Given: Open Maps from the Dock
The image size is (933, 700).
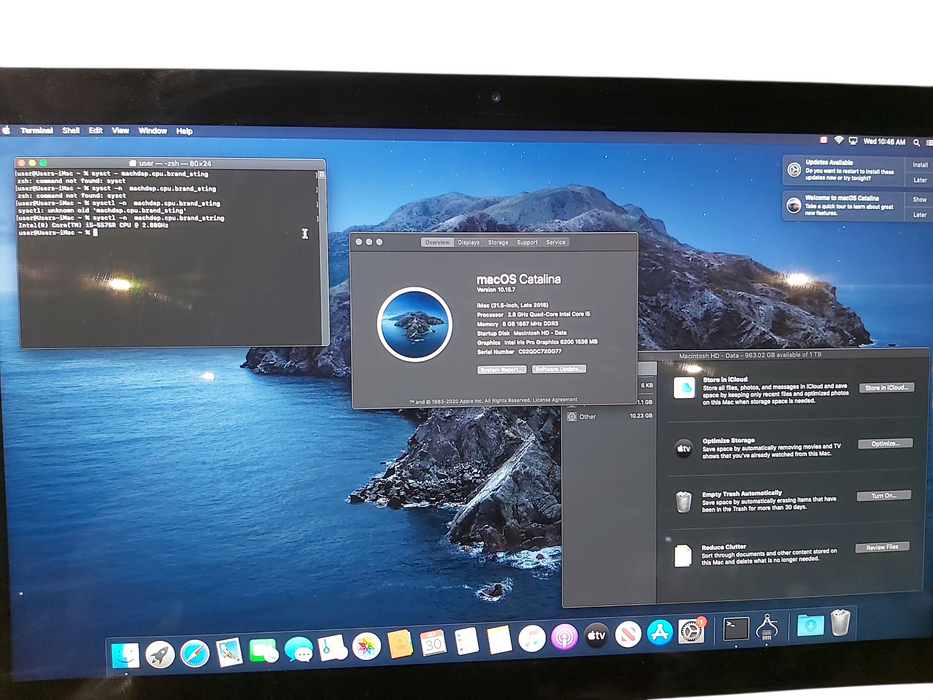Looking at the screenshot, I should click(x=333, y=648).
